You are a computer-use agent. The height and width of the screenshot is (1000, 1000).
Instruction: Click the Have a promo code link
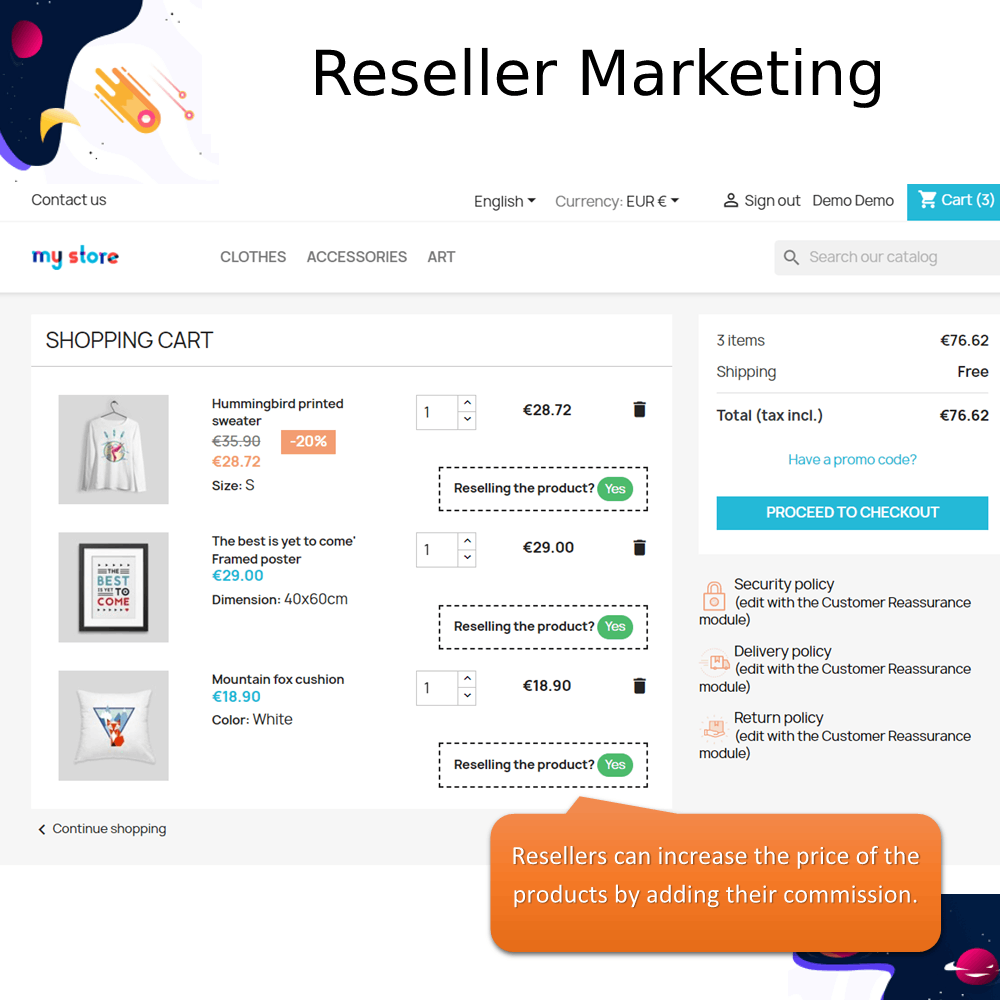coord(852,459)
